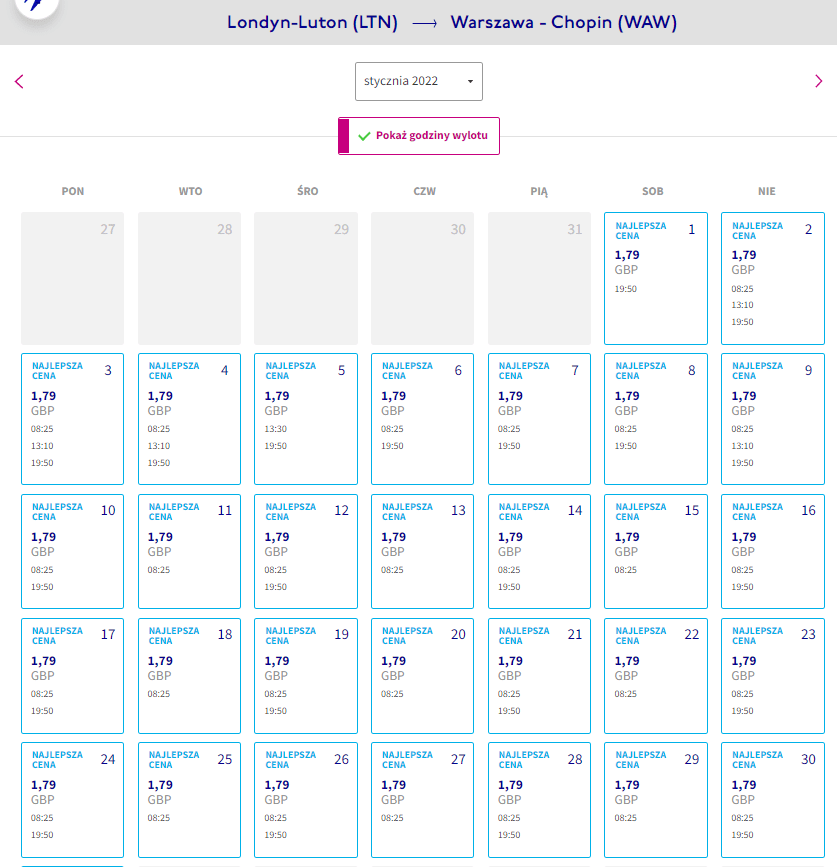Select January 24 flight cell
Viewport: 837px width, 867px height.
72,800
